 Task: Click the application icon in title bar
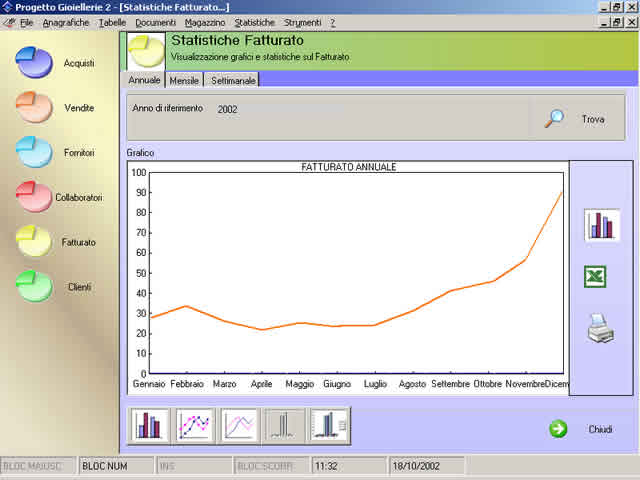click(7, 7)
